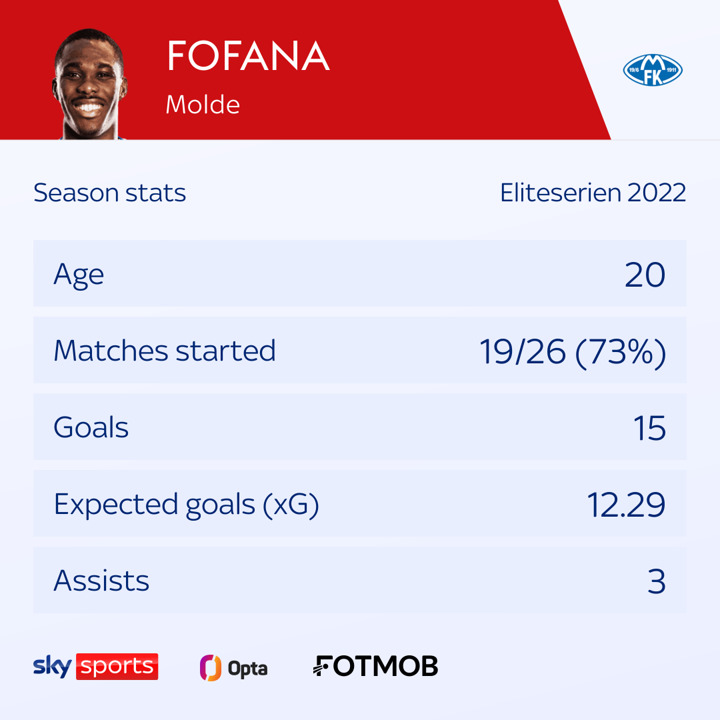Select the goals value 15
This screenshot has width=720, height=720.
[649, 427]
